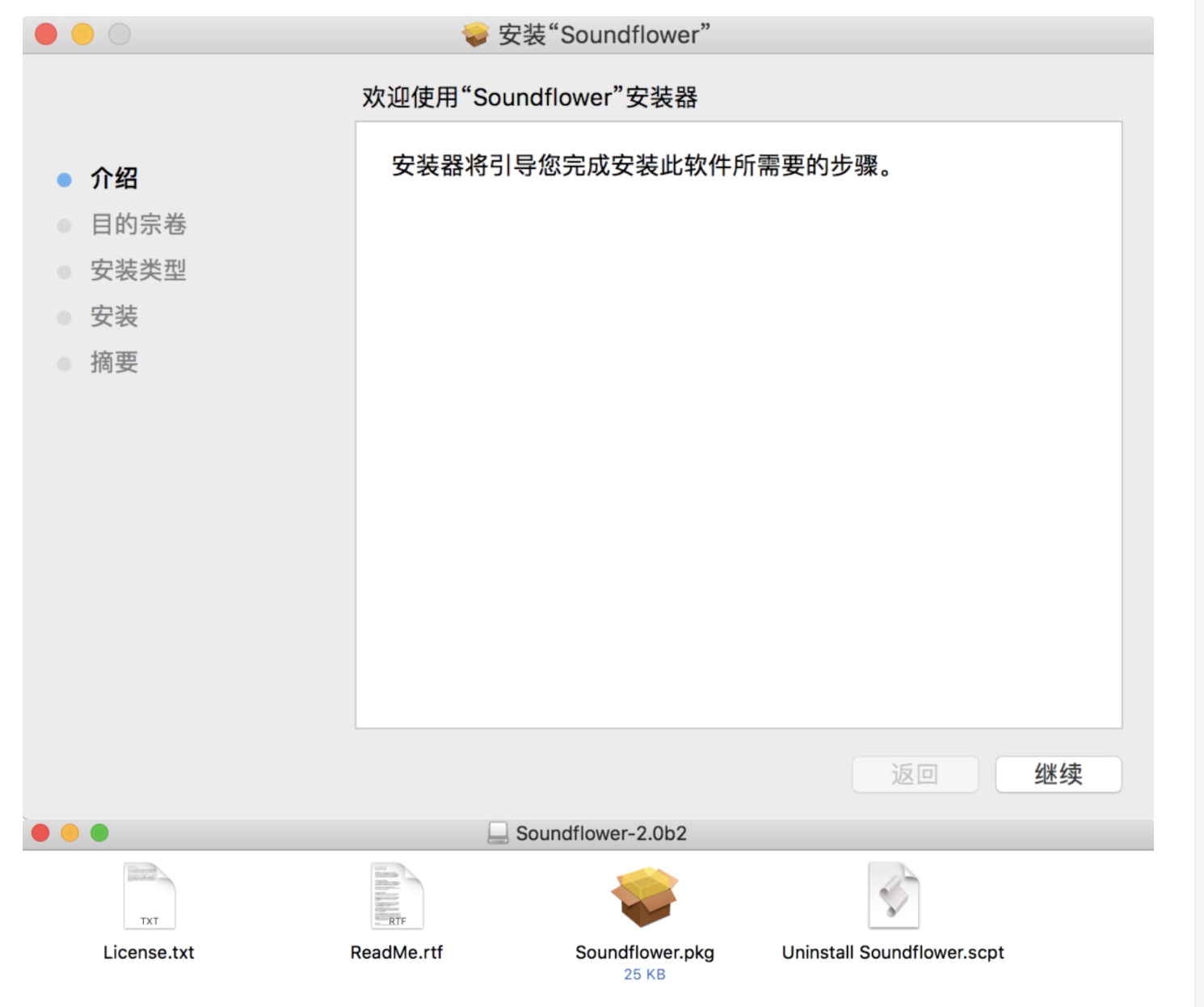Open the Soundflower.pkg package icon
Screen dimensions: 1204x1007
click(x=644, y=896)
